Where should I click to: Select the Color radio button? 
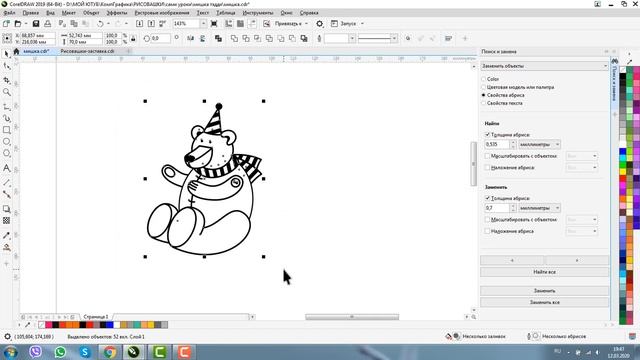click(x=484, y=79)
